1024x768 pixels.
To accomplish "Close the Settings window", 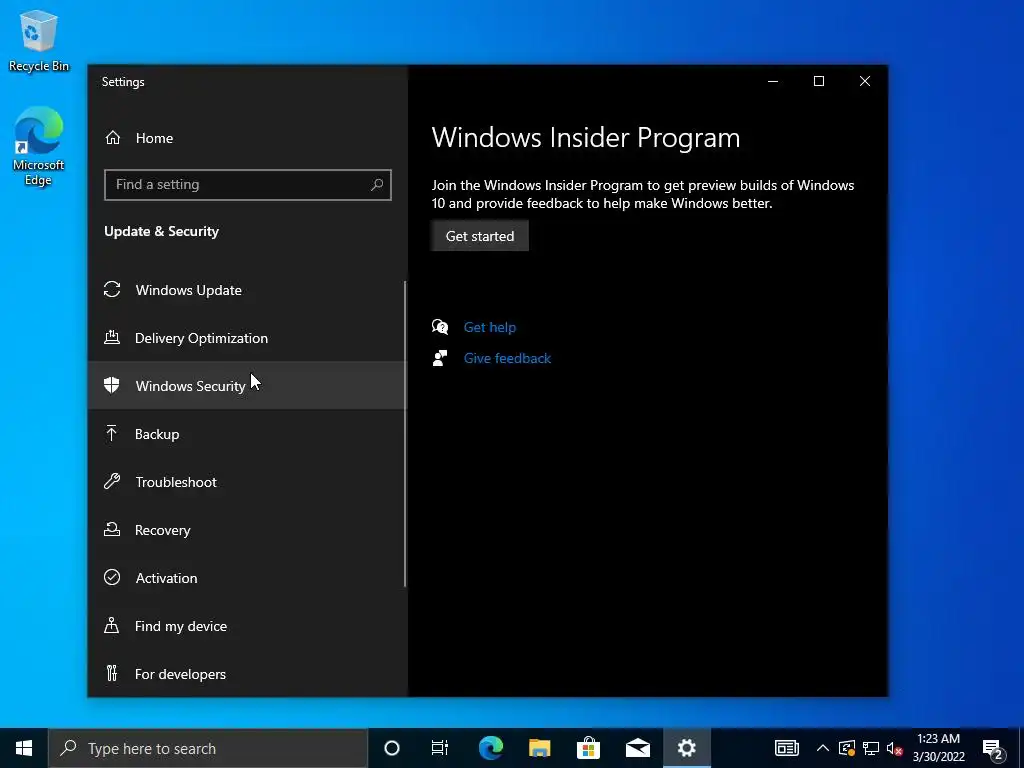I will (x=865, y=81).
